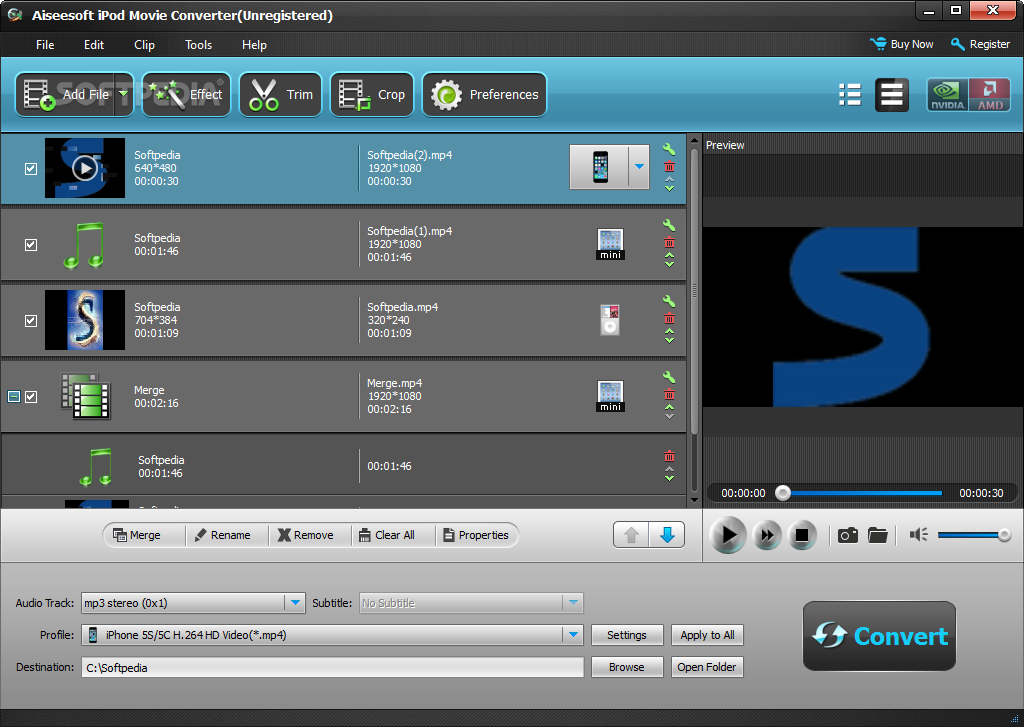The width and height of the screenshot is (1024, 727).
Task: Uncheck the Softpedia.mp4 row checkbox
Action: 31,321
